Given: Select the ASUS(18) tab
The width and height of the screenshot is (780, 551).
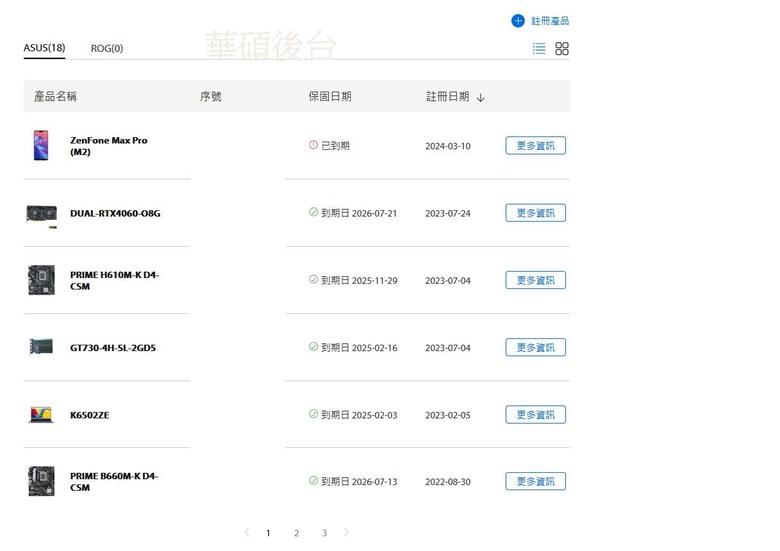Looking at the screenshot, I should point(44,48).
